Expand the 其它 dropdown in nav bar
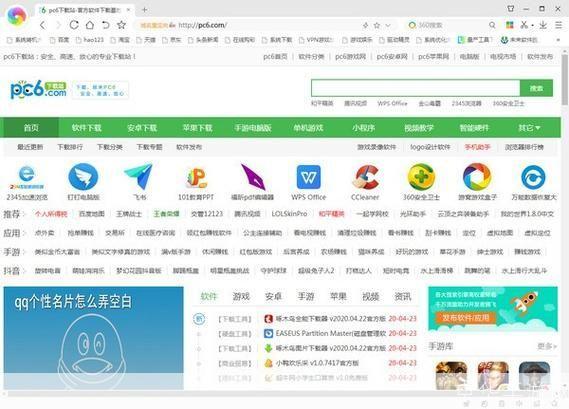The height and width of the screenshot is (409, 569). tap(529, 128)
